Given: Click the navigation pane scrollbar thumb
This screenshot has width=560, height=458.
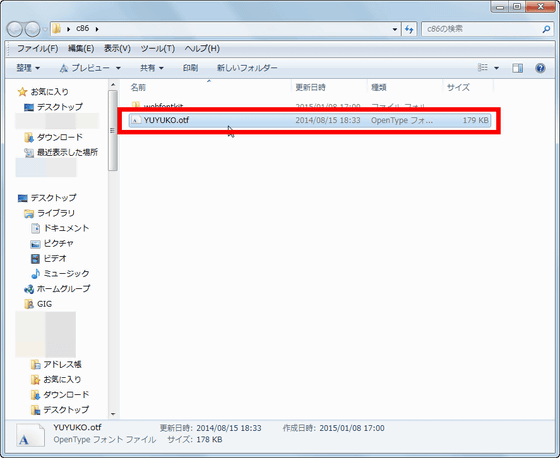Looking at the screenshot, I should click(x=113, y=130).
